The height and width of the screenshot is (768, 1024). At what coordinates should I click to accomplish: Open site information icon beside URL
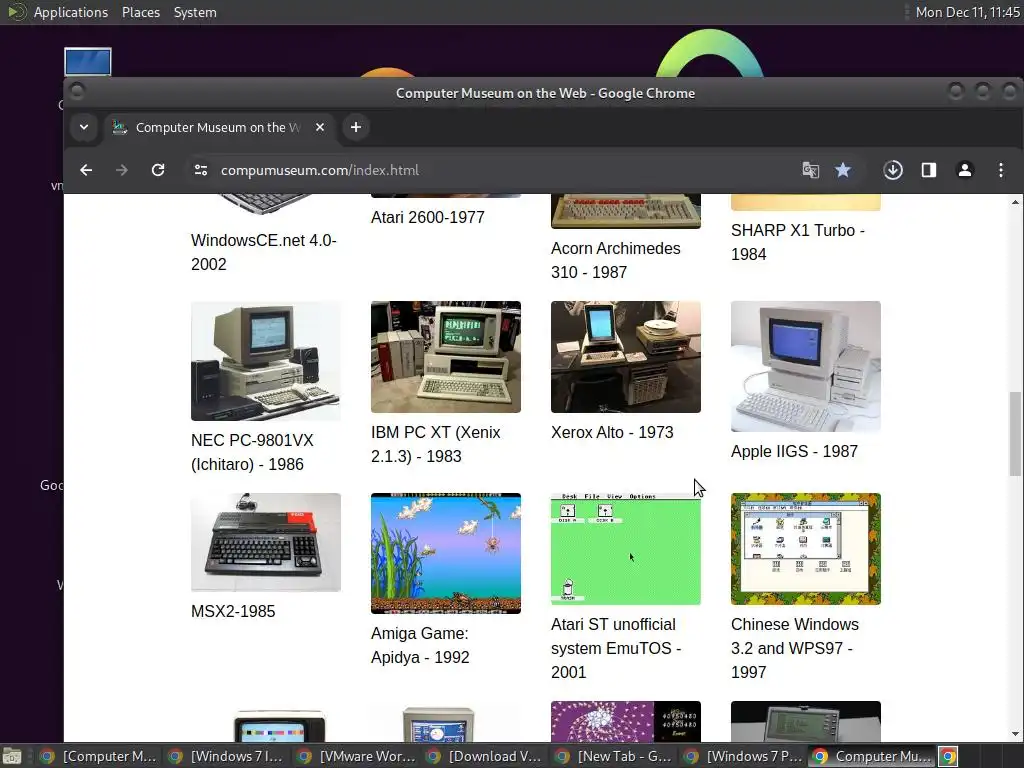pos(200,170)
